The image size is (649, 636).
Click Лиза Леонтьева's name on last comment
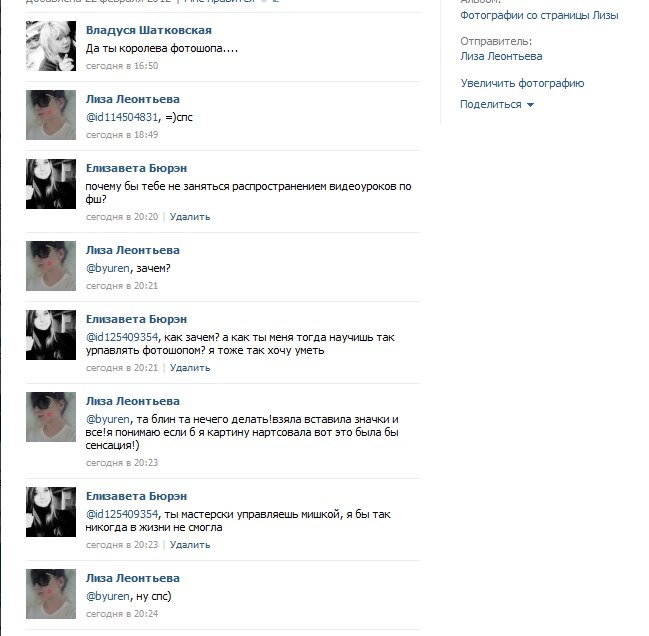click(132, 578)
